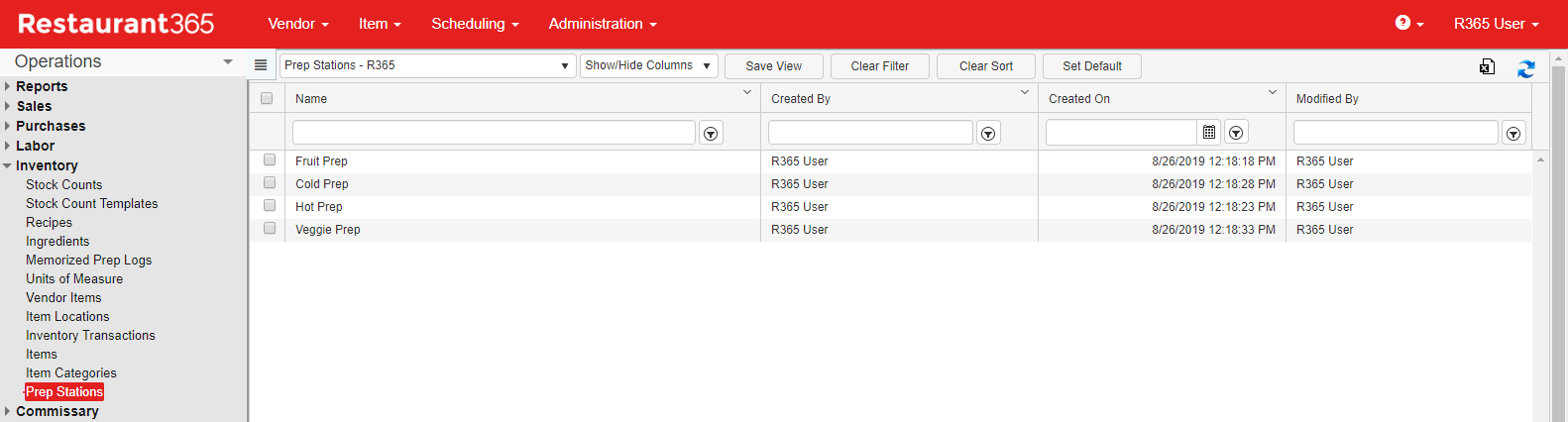The height and width of the screenshot is (422, 1568).
Task: Click the 8/26/2019 12:18:33 PM cell
Action: click(x=1213, y=229)
